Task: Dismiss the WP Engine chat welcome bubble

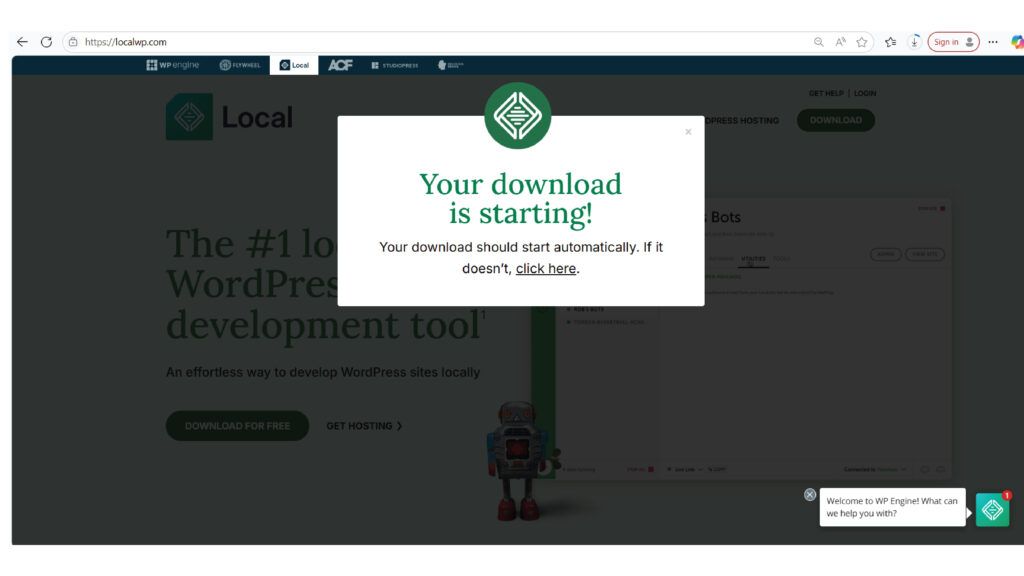Action: pyautogui.click(x=810, y=494)
